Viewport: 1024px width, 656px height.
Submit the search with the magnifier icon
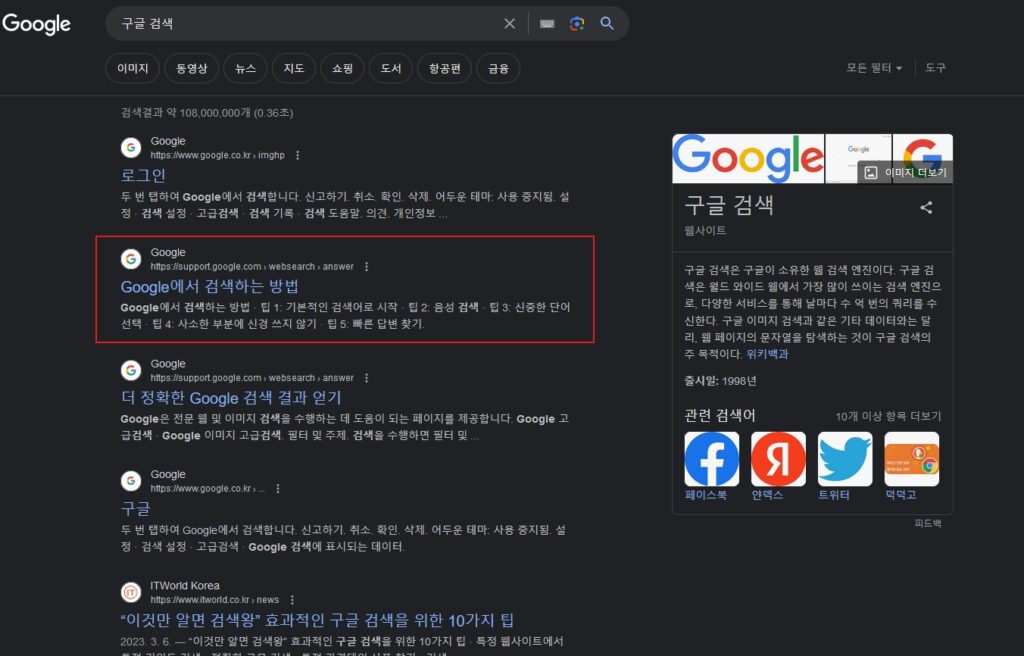[607, 24]
